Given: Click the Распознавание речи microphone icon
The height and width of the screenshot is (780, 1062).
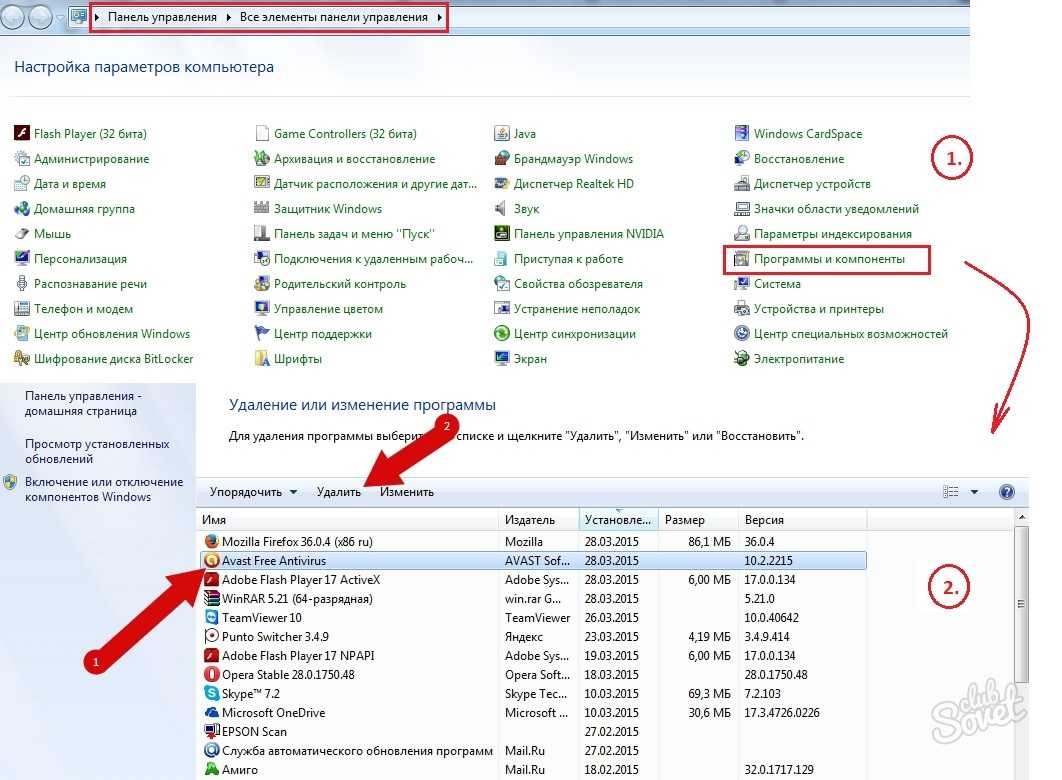Looking at the screenshot, I should click(22, 284).
